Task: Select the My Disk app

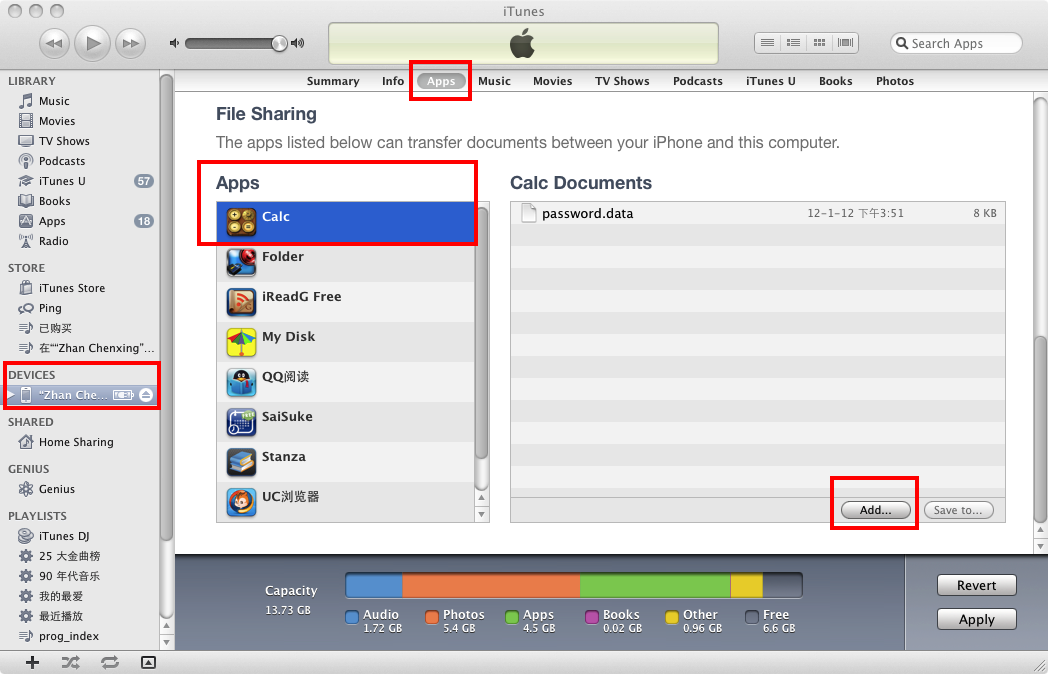Action: (x=346, y=342)
